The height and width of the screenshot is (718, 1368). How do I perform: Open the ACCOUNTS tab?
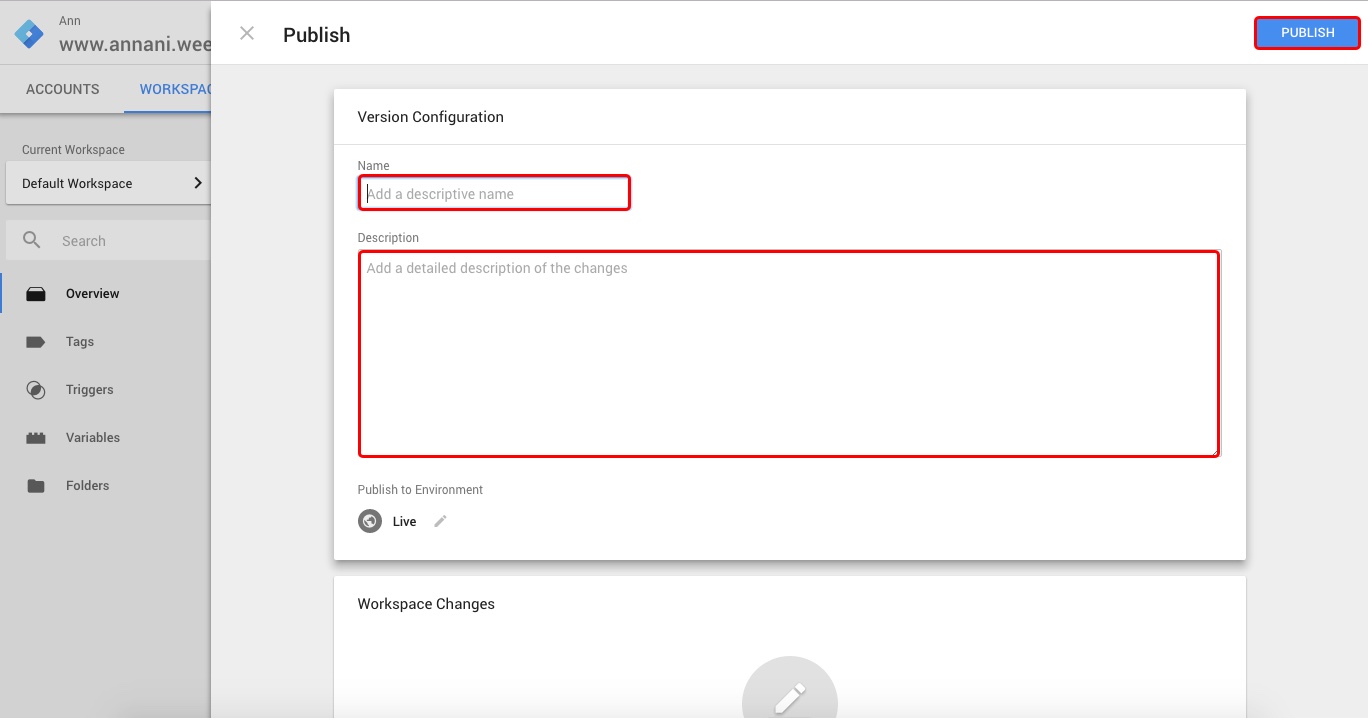(x=63, y=89)
